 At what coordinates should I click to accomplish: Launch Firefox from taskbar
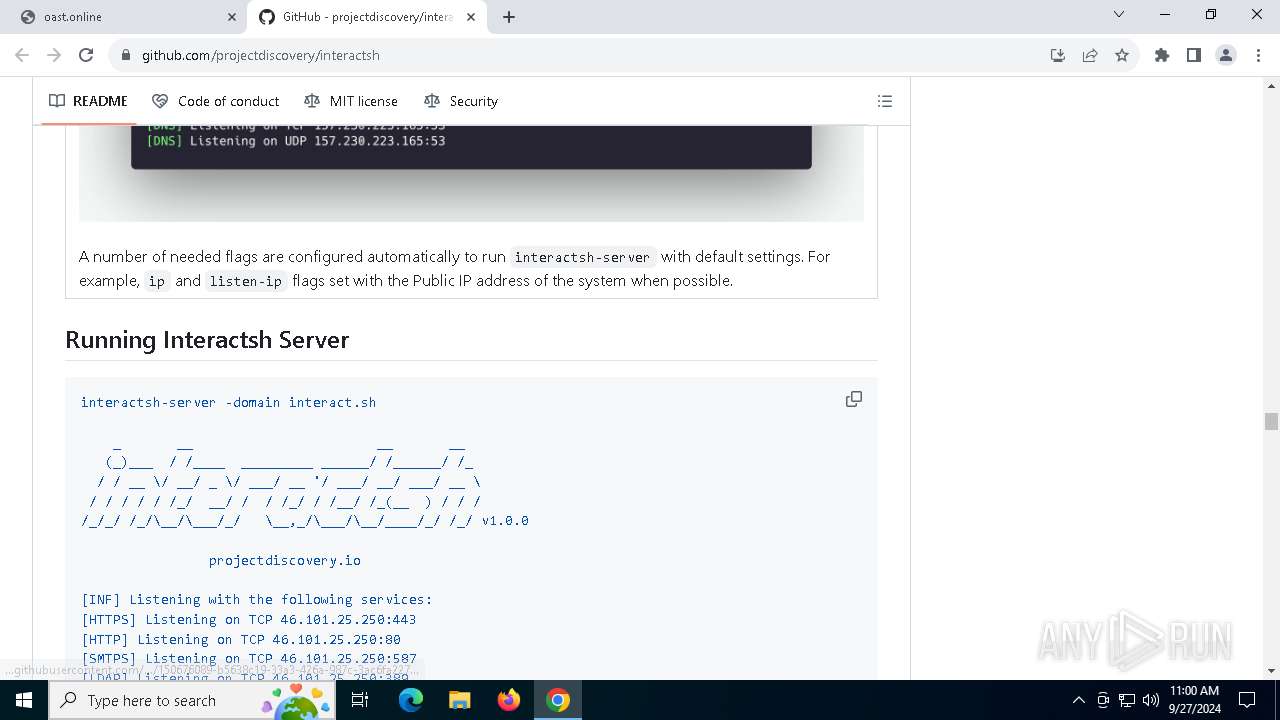(x=509, y=700)
